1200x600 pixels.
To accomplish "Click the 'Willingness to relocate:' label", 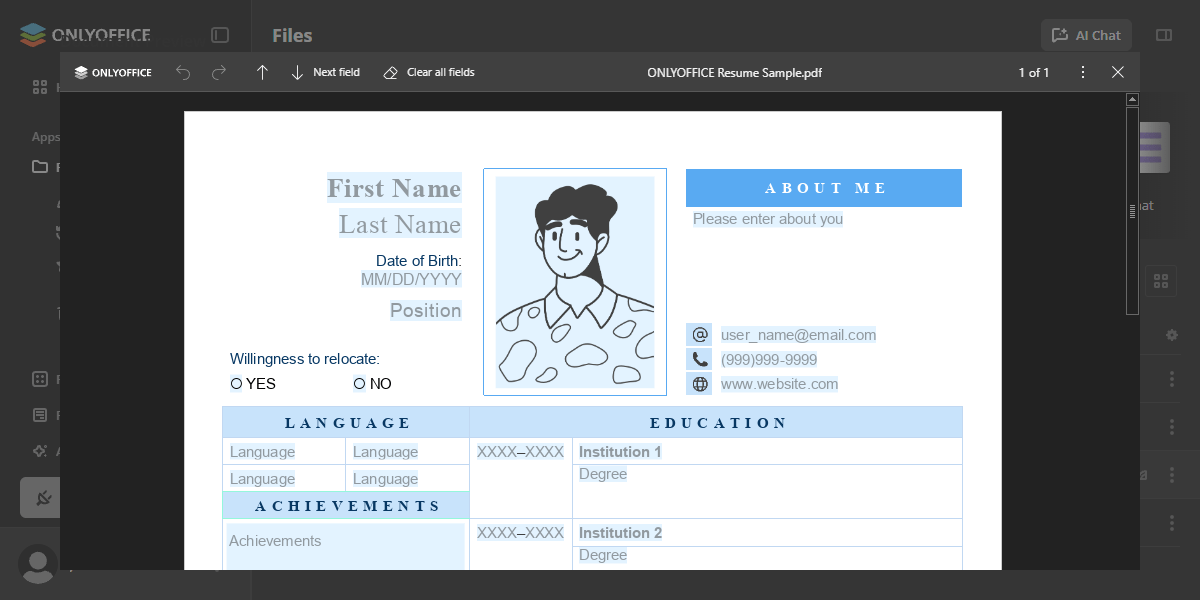I will coord(305,359).
